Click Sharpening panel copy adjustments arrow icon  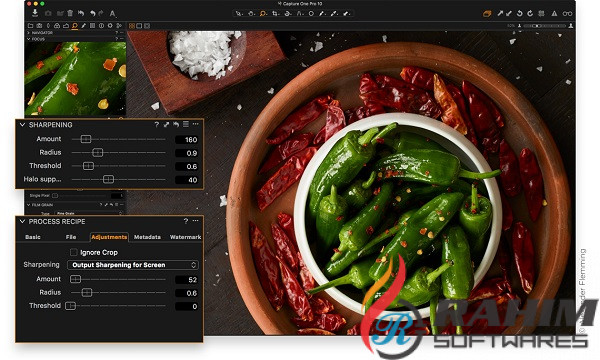tap(166, 124)
